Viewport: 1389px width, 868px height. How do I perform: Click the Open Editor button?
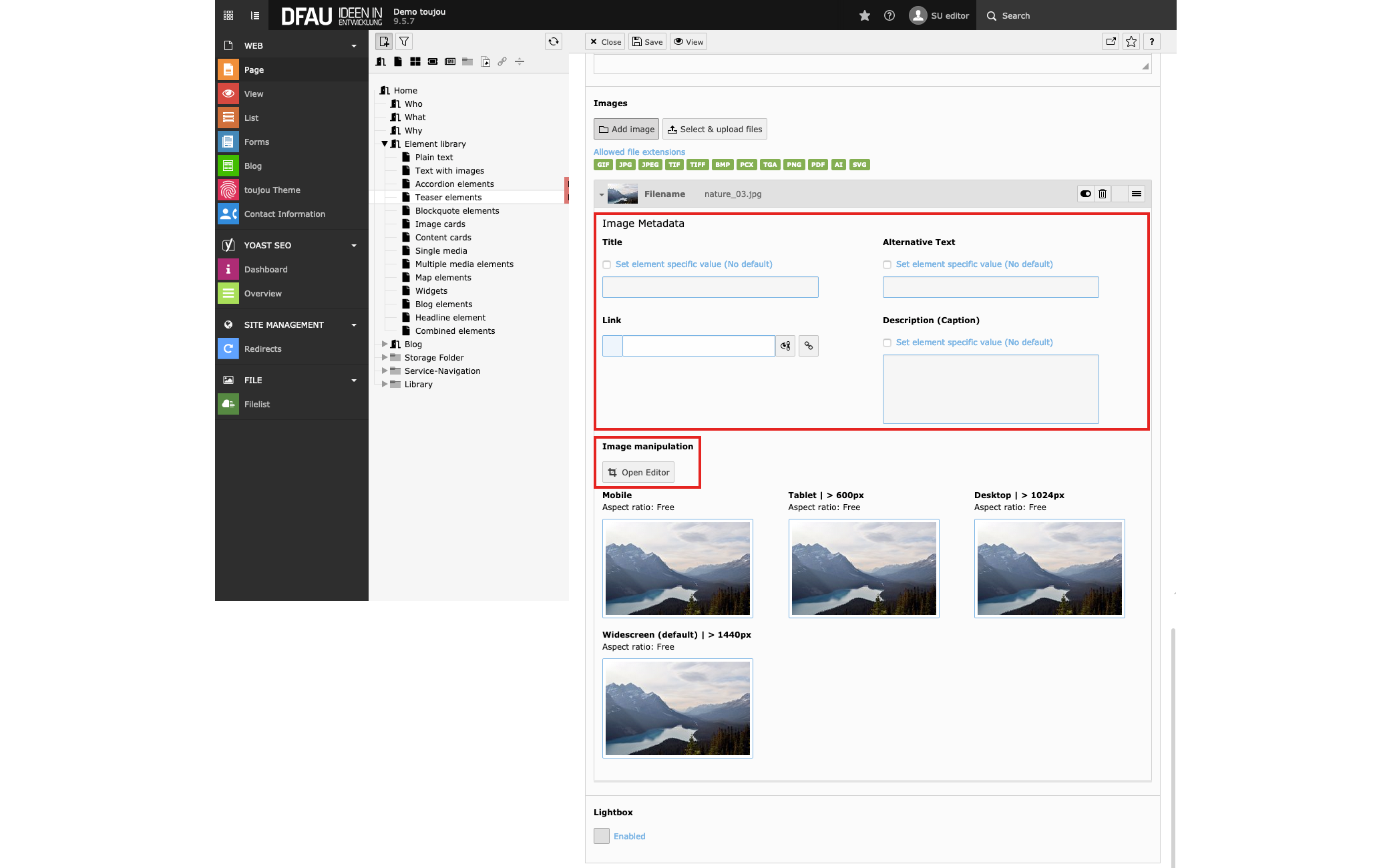pyautogui.click(x=638, y=472)
